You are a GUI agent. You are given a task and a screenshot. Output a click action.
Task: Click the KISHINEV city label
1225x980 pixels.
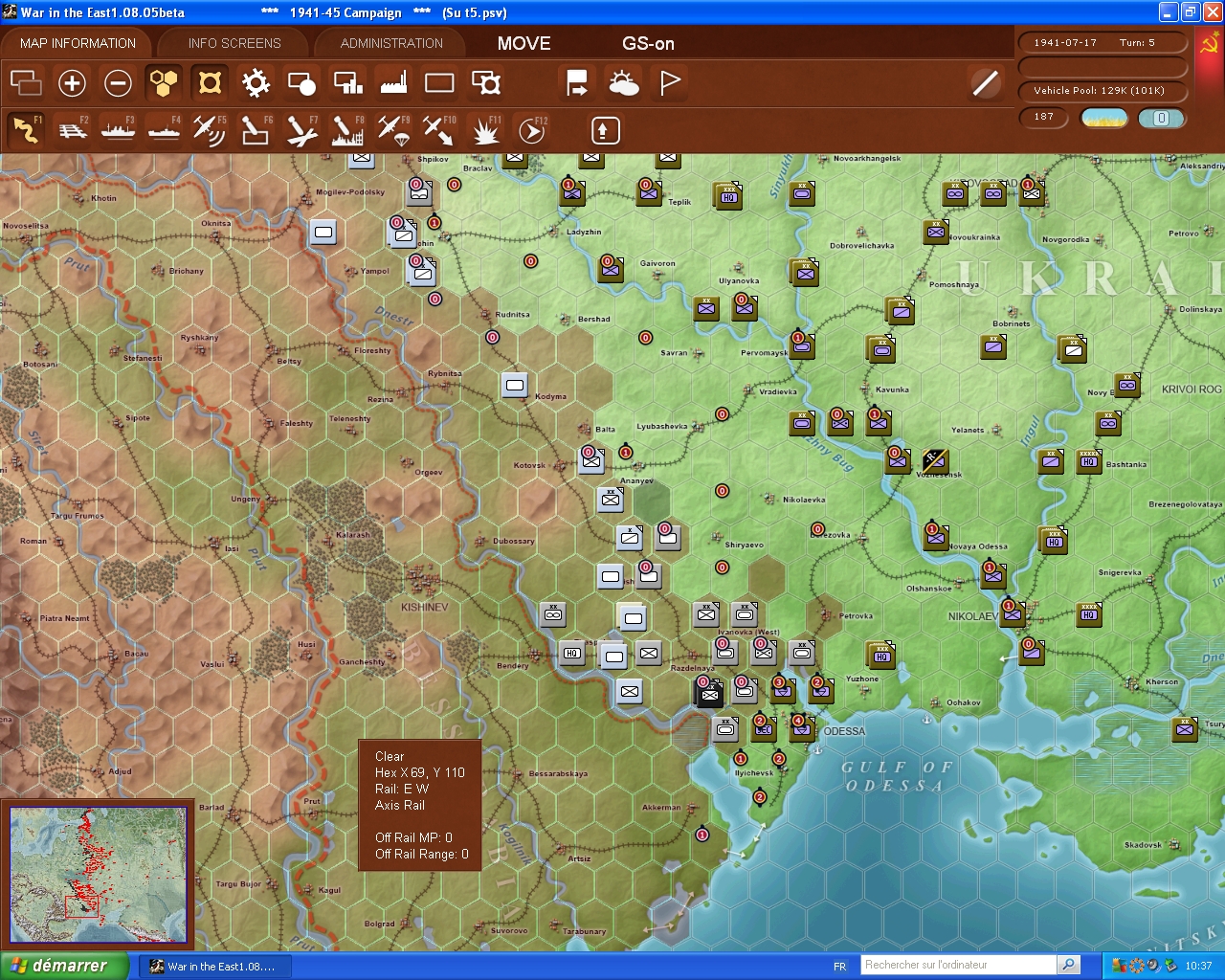(x=425, y=607)
